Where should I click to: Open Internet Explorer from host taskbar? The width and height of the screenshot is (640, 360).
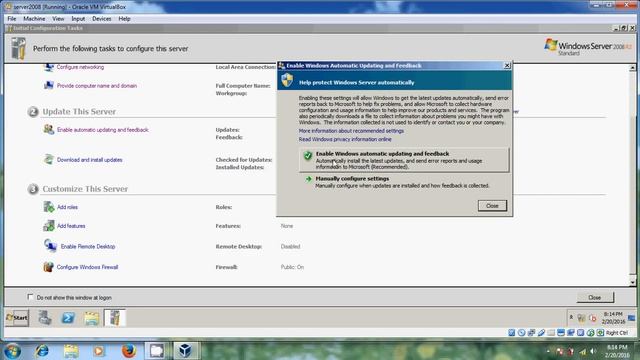42,351
